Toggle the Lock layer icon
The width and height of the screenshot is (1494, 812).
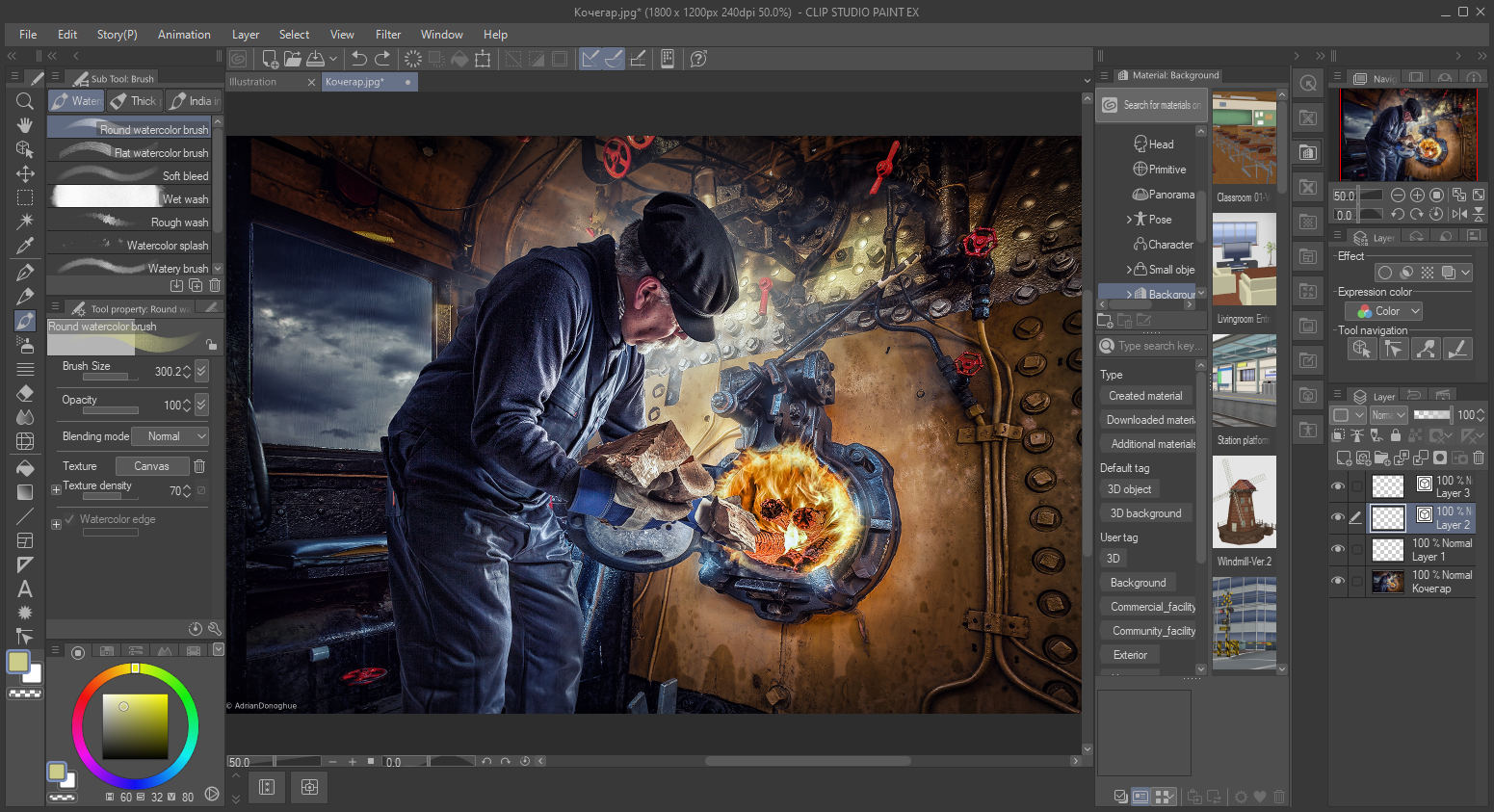pyautogui.click(x=1395, y=435)
